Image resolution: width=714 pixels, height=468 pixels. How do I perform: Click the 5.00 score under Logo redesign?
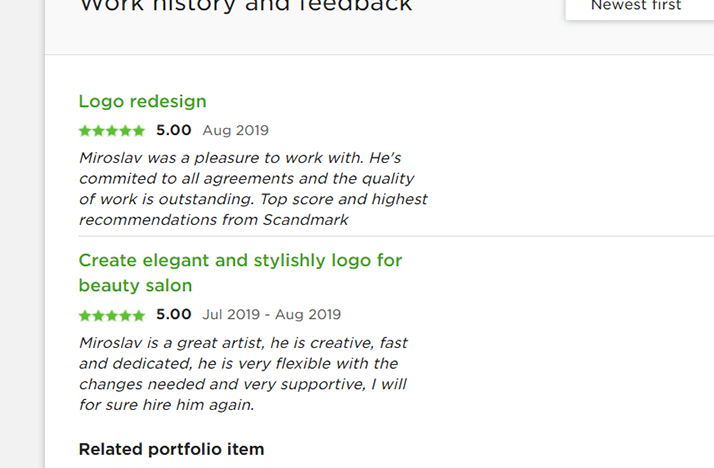[173, 131]
